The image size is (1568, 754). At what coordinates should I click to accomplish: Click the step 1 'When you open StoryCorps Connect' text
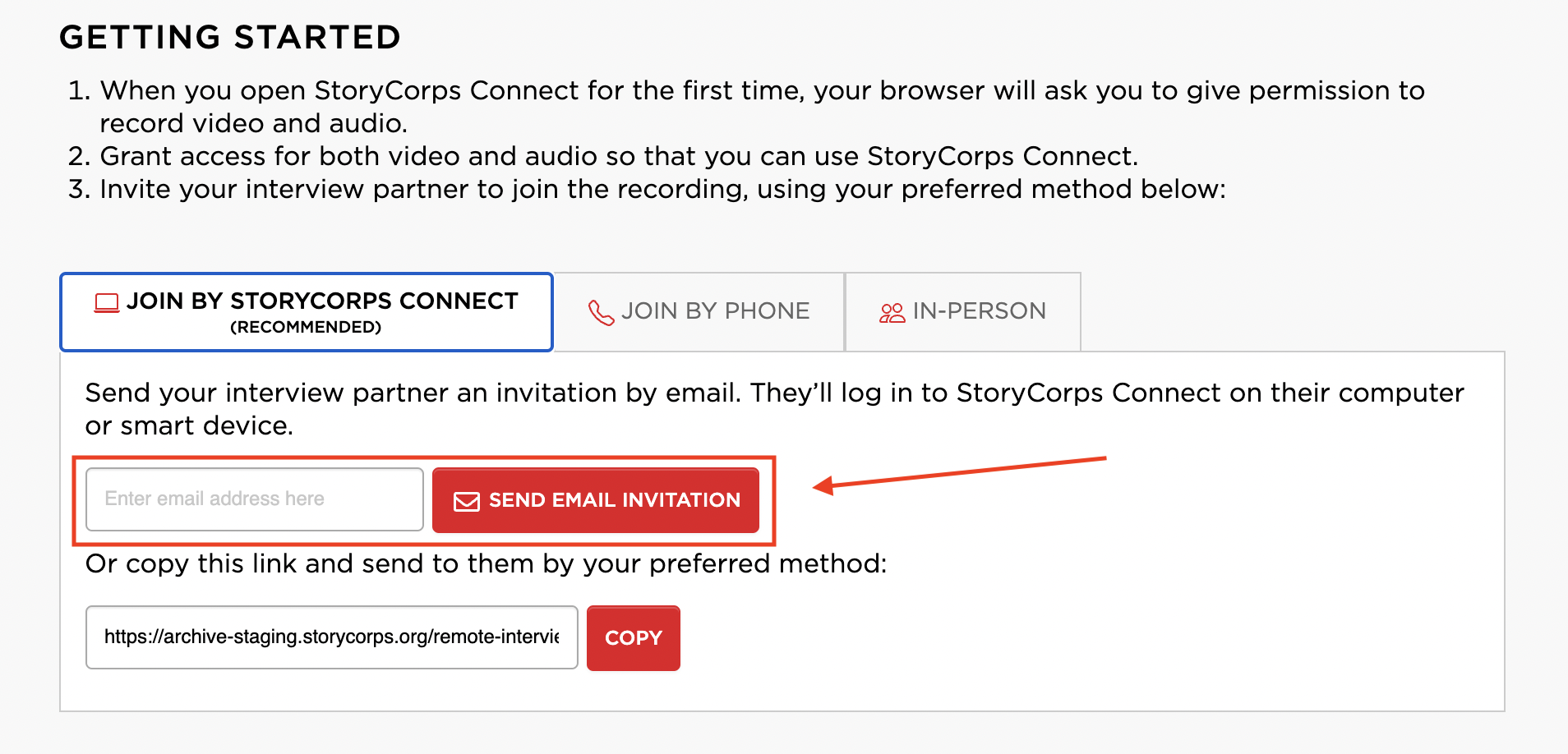(x=762, y=107)
